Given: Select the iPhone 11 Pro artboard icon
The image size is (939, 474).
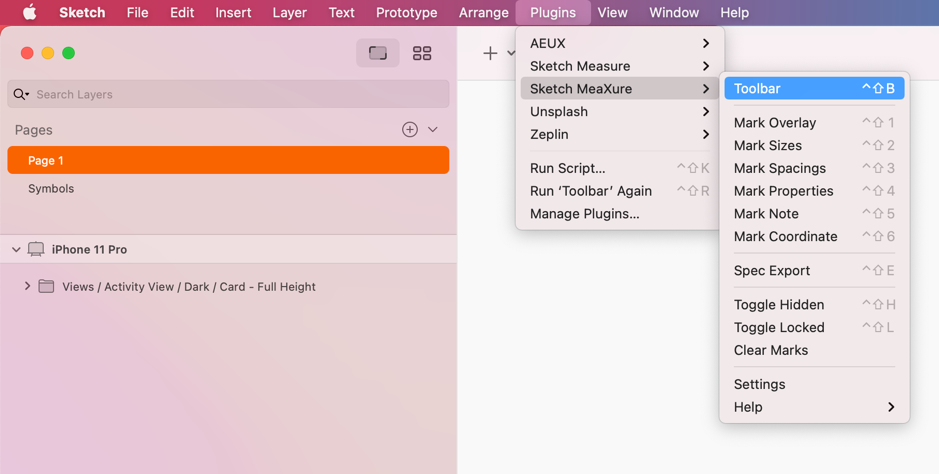Looking at the screenshot, I should pos(36,250).
